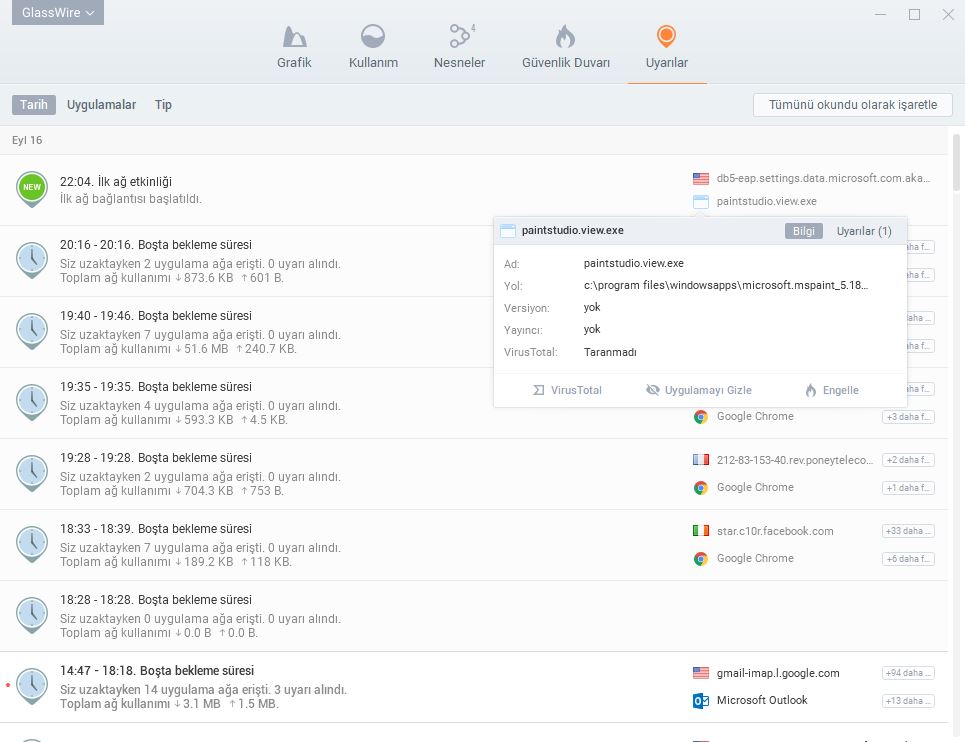Click the green NEW alert marker
The image size is (965, 742).
point(32,188)
